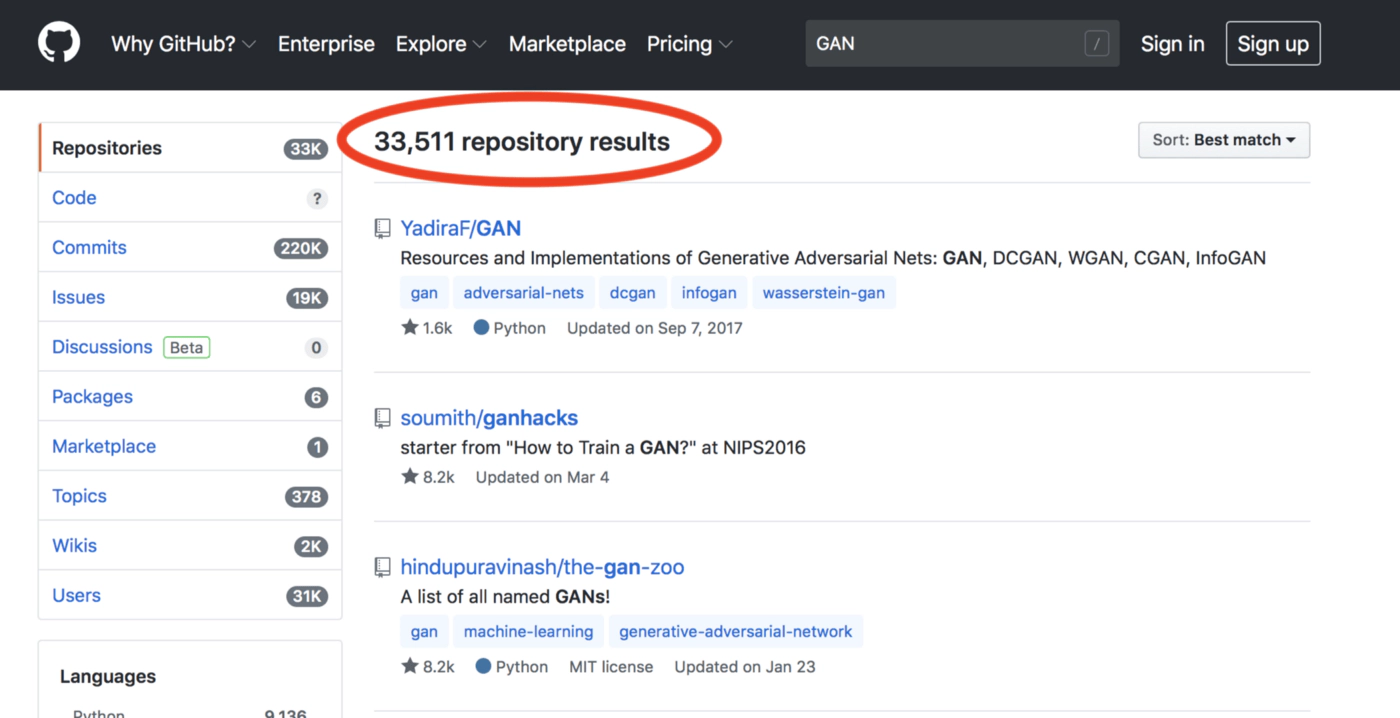This screenshot has width=1400, height=718.
Task: Expand the Why GitHub? menu
Action: pos(183,44)
